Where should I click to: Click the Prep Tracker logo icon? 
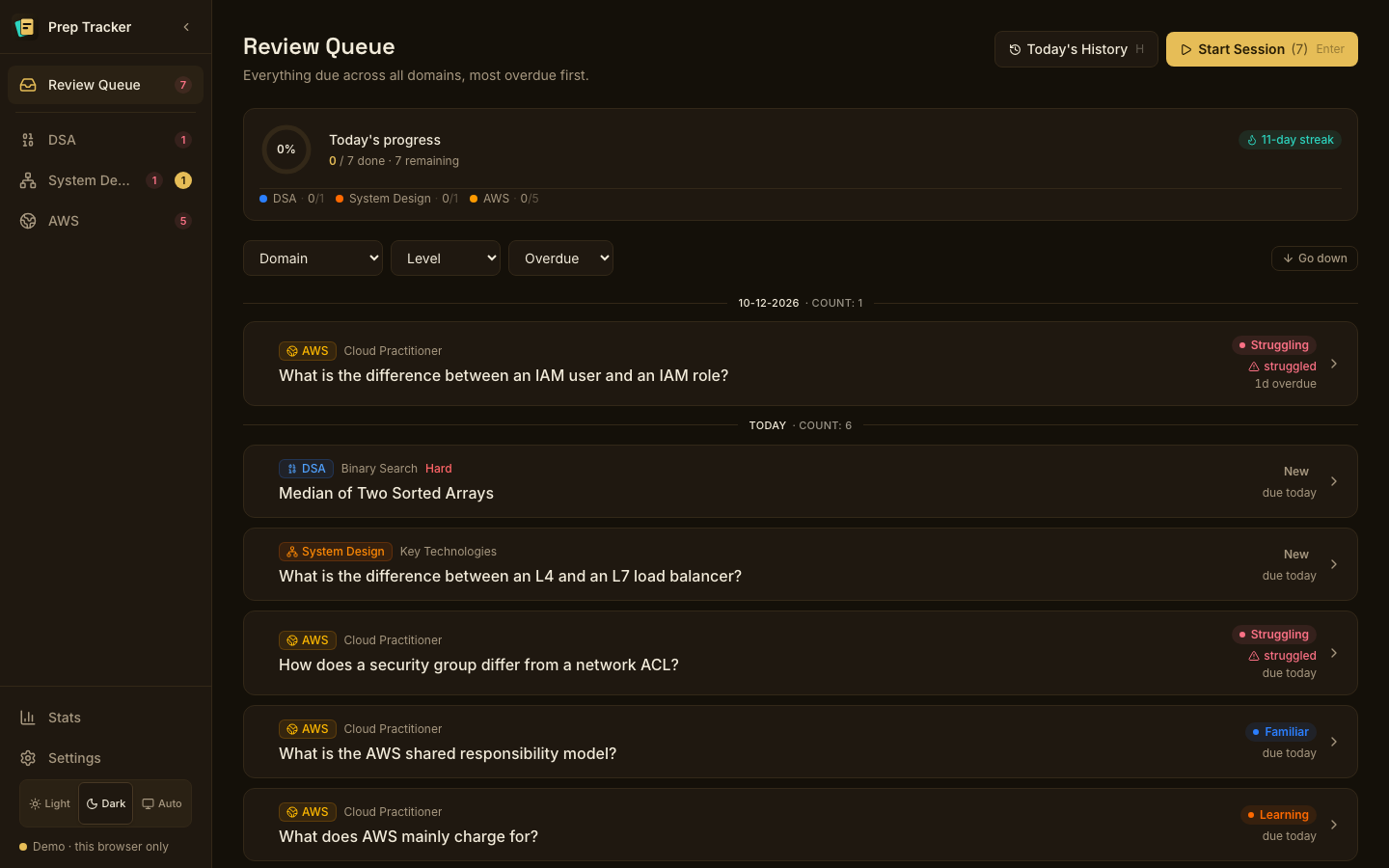(25, 27)
